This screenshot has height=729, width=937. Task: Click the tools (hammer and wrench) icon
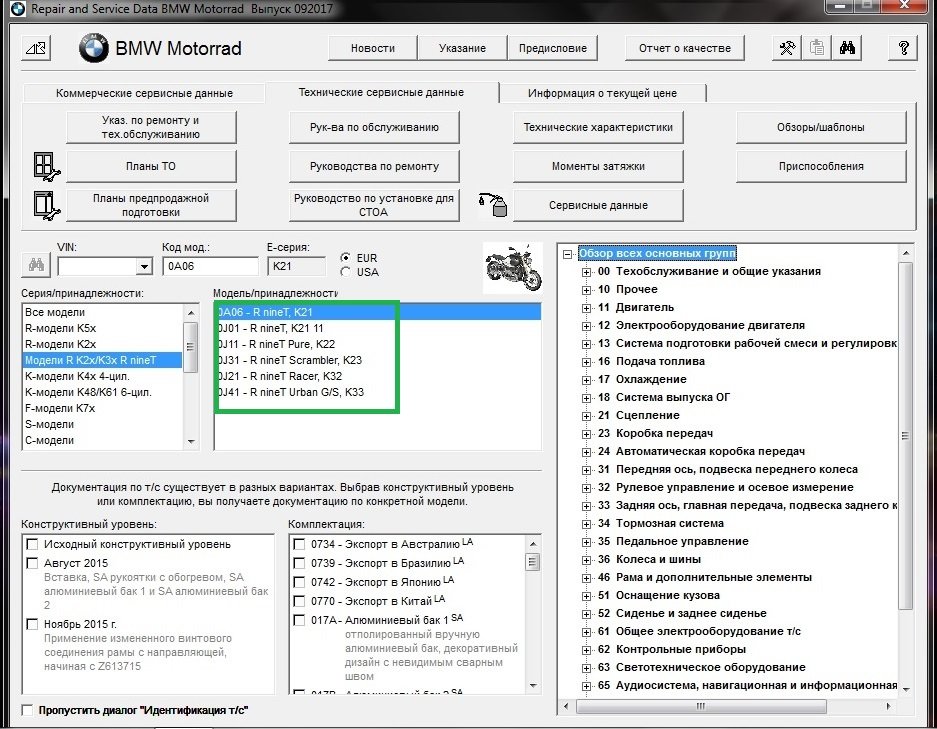787,48
